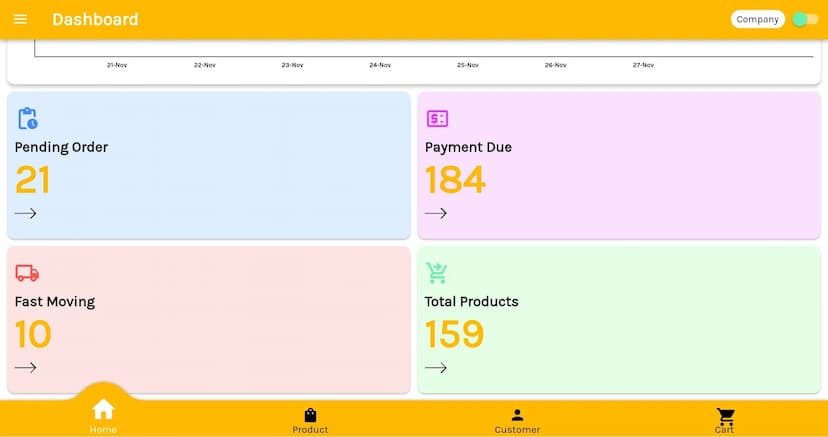The height and width of the screenshot is (437, 828).
Task: Click the Total Products count 159
Action: (455, 334)
